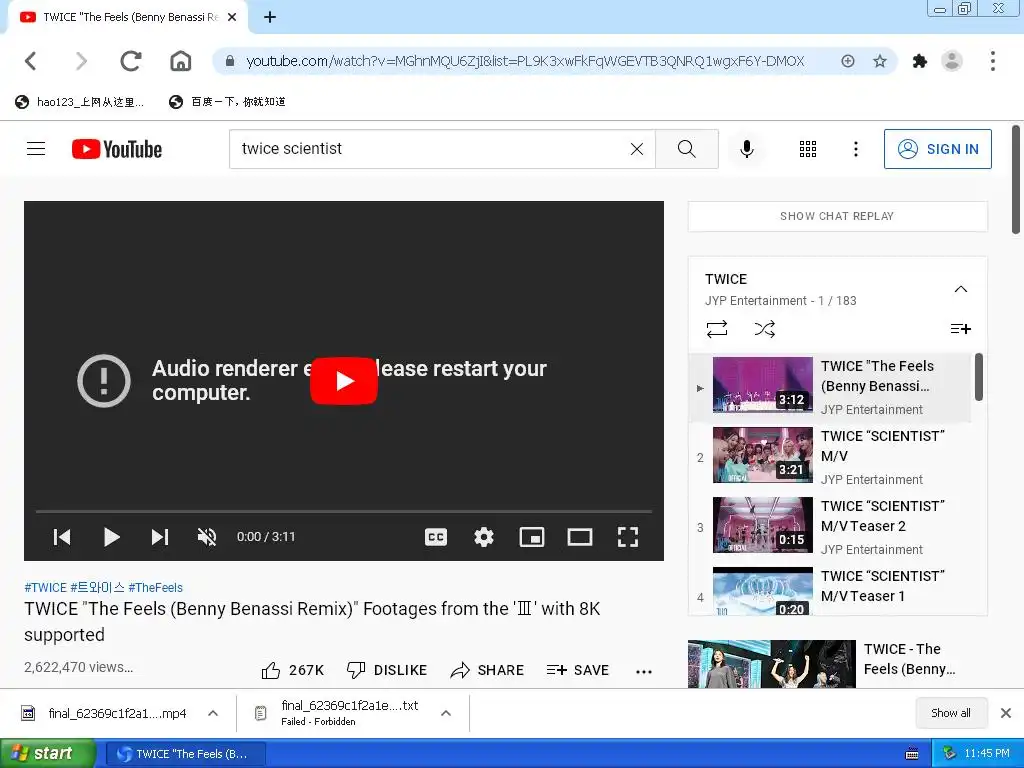Go to the YouTube home logo
Screen dimensions: 1024x768
point(117,149)
